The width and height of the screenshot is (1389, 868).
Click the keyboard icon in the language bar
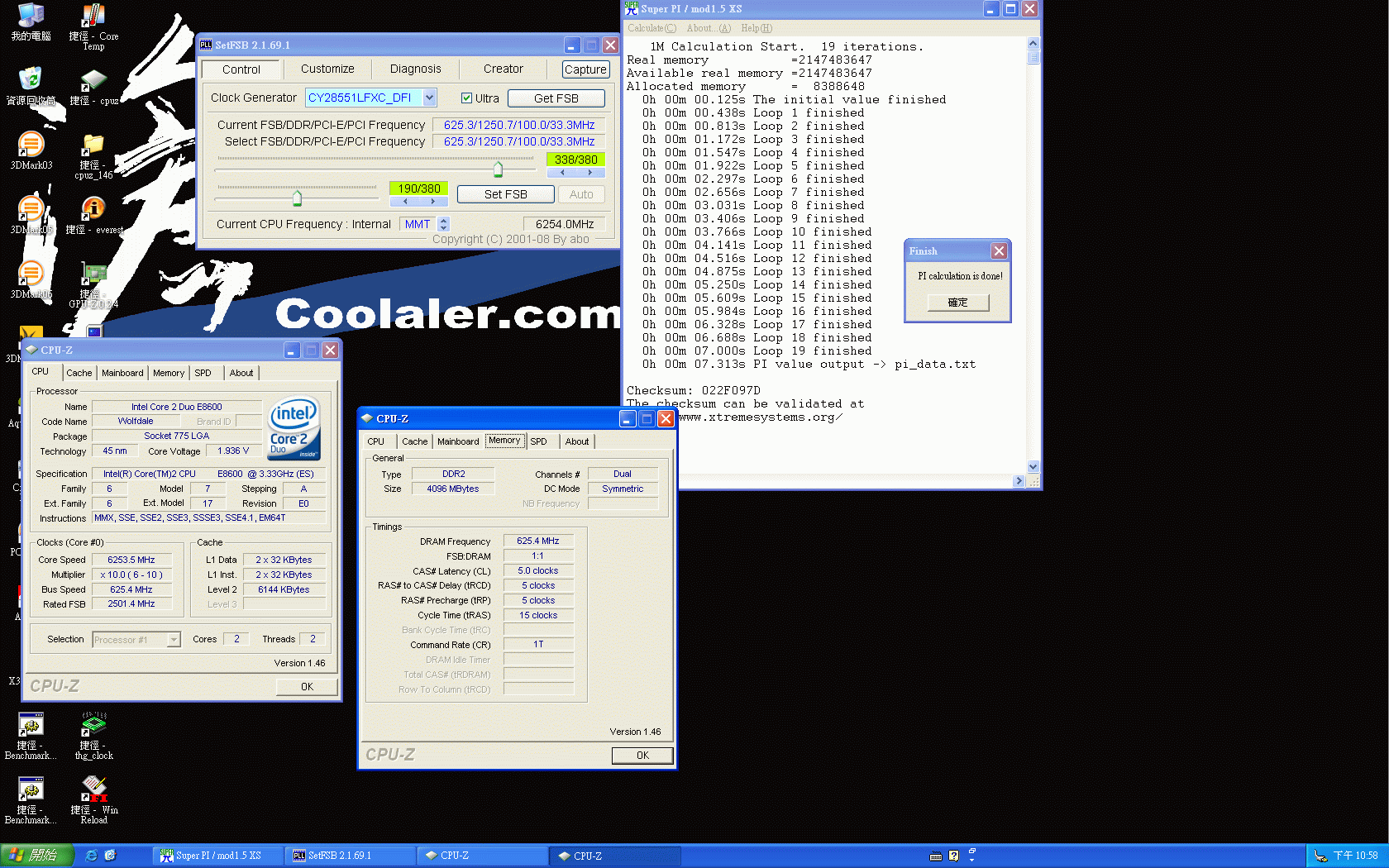936,856
